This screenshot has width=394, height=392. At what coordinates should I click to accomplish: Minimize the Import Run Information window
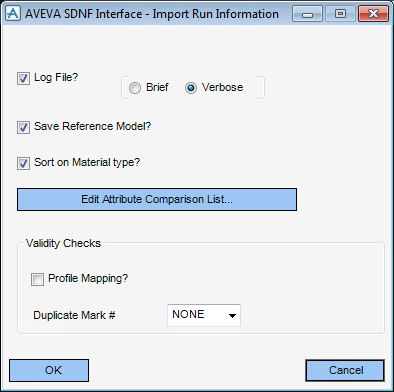click(x=307, y=14)
